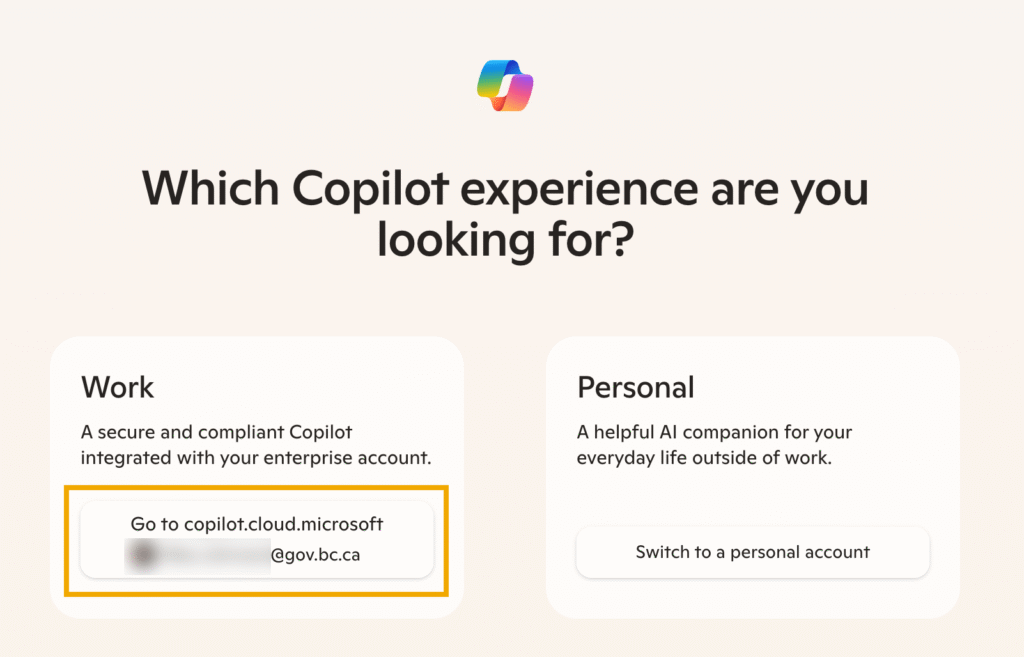The width and height of the screenshot is (1024, 657).
Task: Click 'A helpful AI companion for your' text
Action: (x=714, y=432)
